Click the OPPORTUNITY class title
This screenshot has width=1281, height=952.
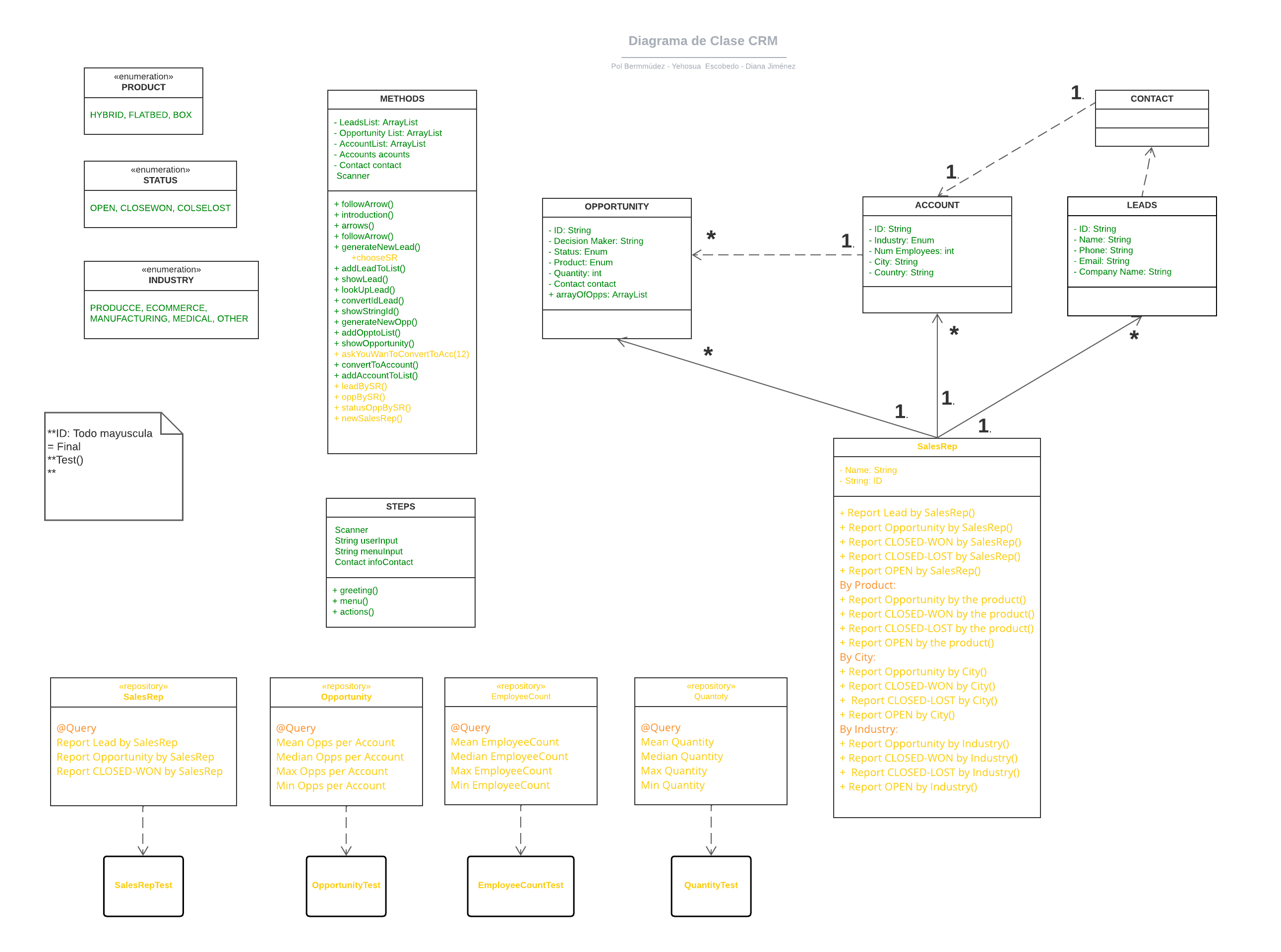(x=616, y=206)
